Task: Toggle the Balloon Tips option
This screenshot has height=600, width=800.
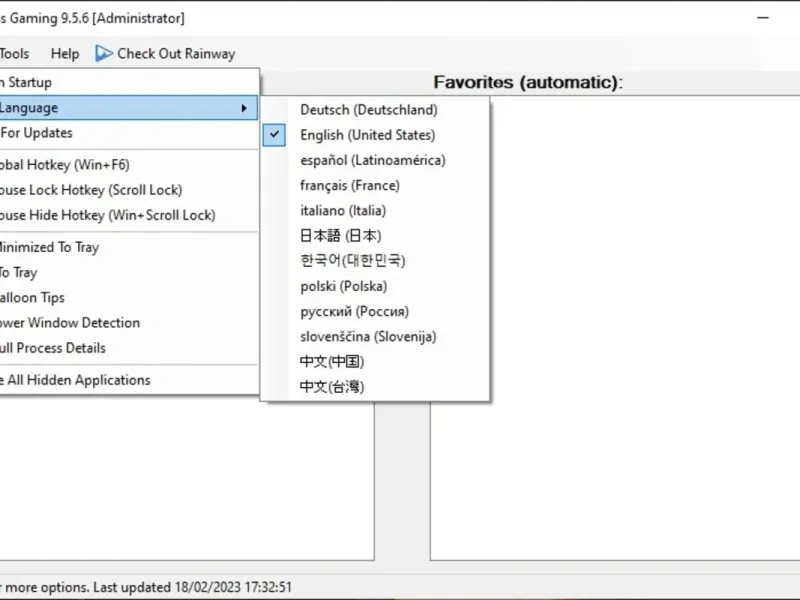Action: point(129,297)
